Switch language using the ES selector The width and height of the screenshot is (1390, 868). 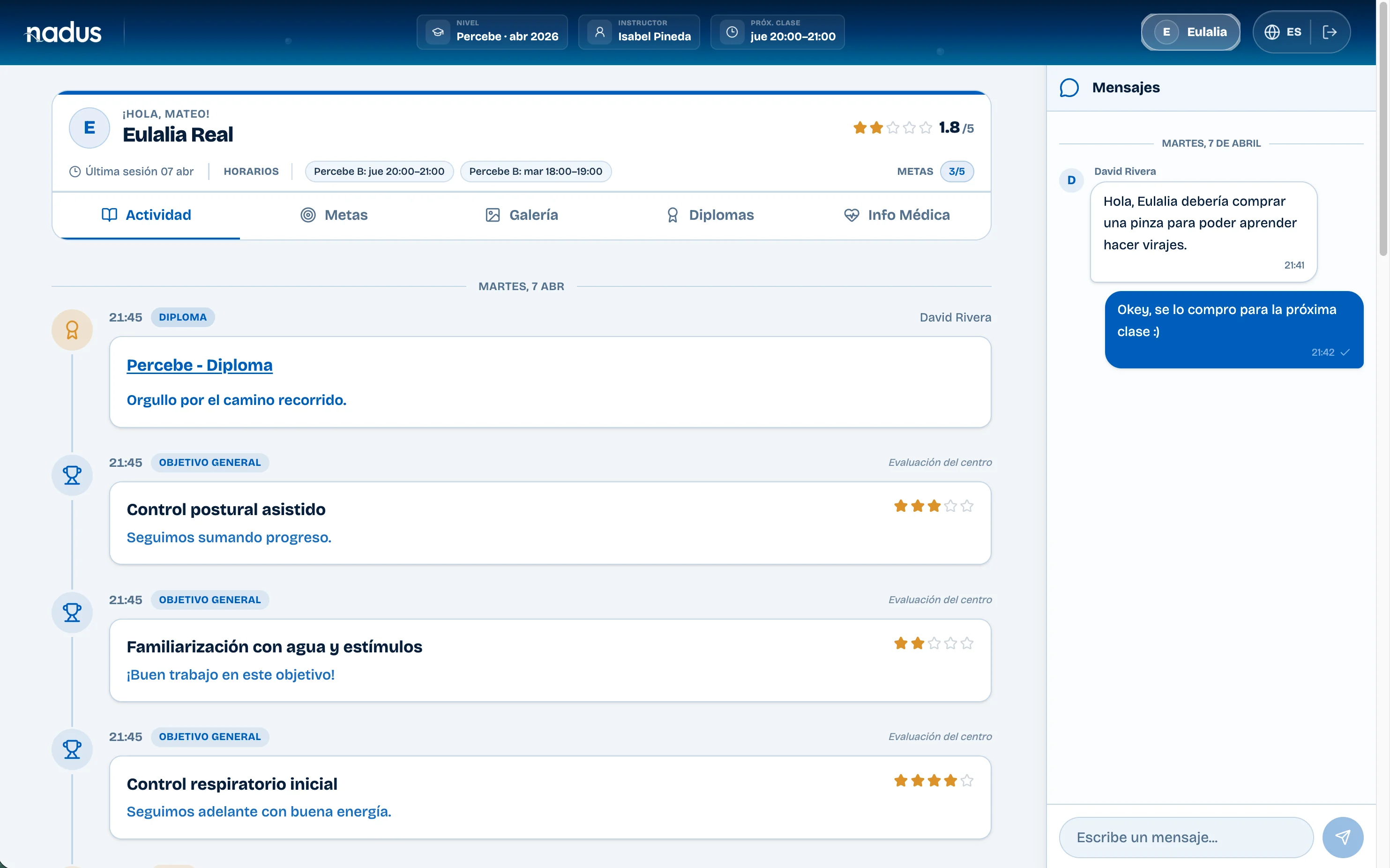coord(1293,32)
